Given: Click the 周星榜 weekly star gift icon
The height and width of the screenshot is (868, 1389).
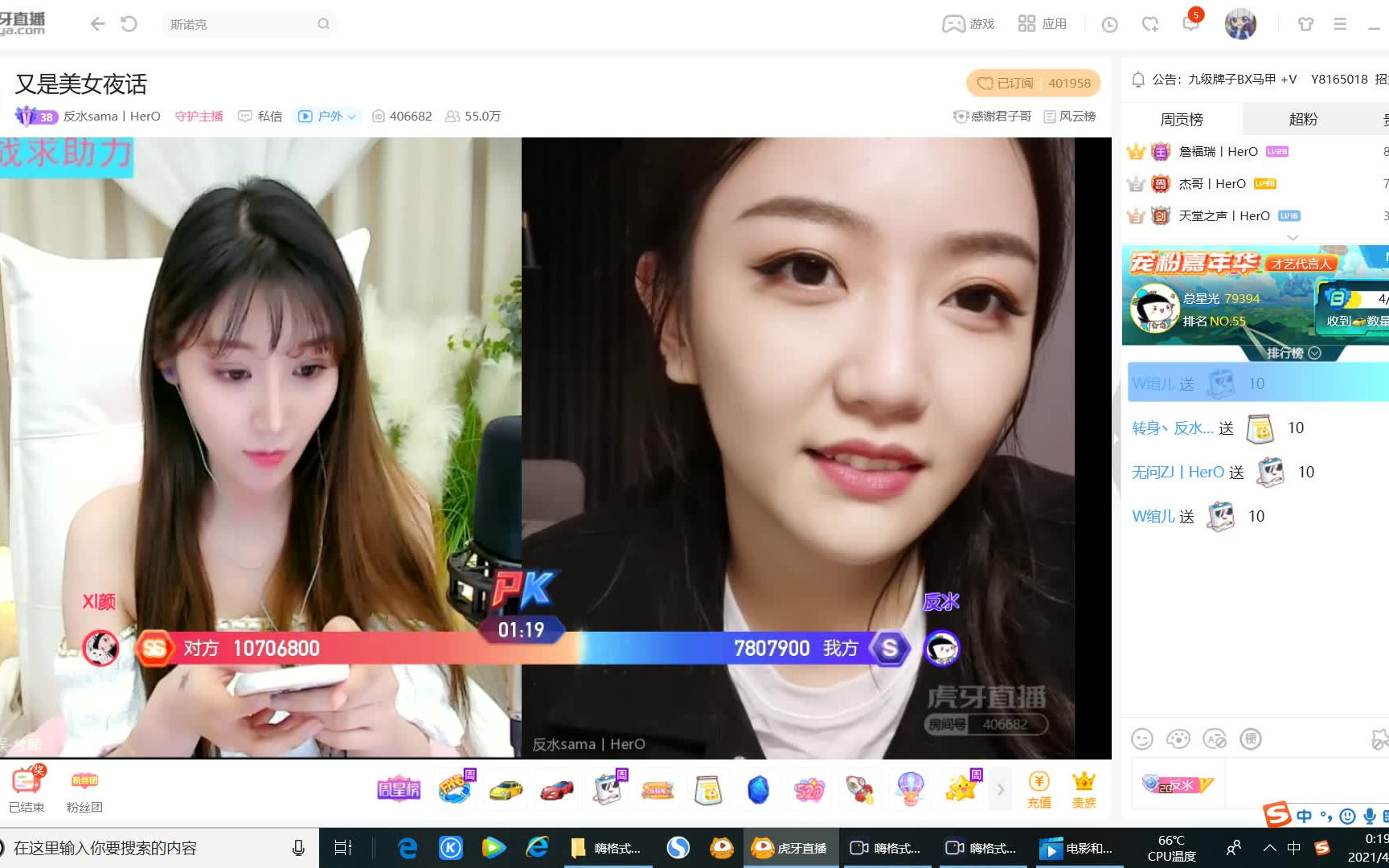Looking at the screenshot, I should click(398, 789).
